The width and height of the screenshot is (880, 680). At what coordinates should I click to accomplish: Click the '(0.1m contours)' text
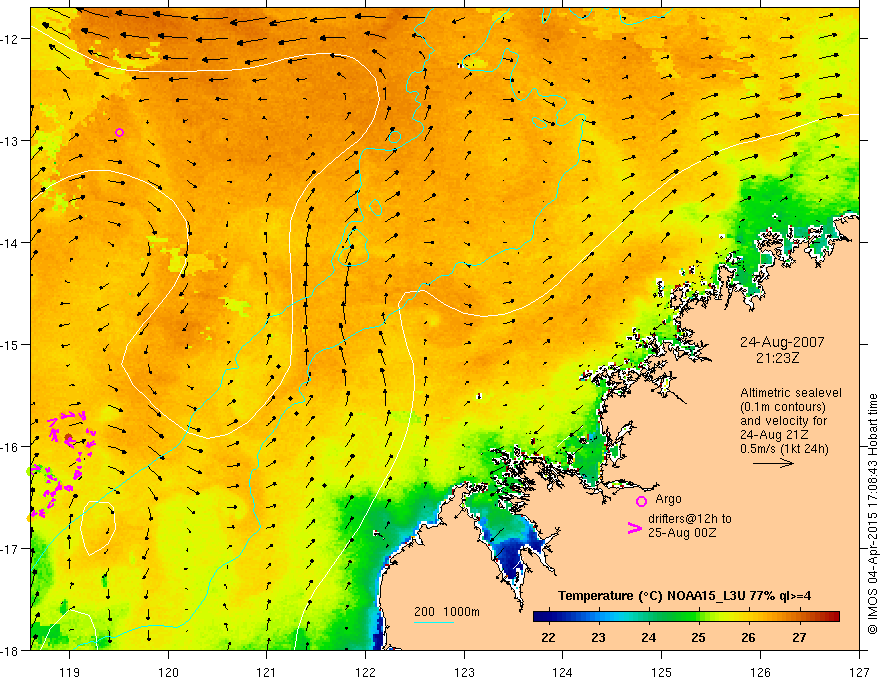click(783, 407)
